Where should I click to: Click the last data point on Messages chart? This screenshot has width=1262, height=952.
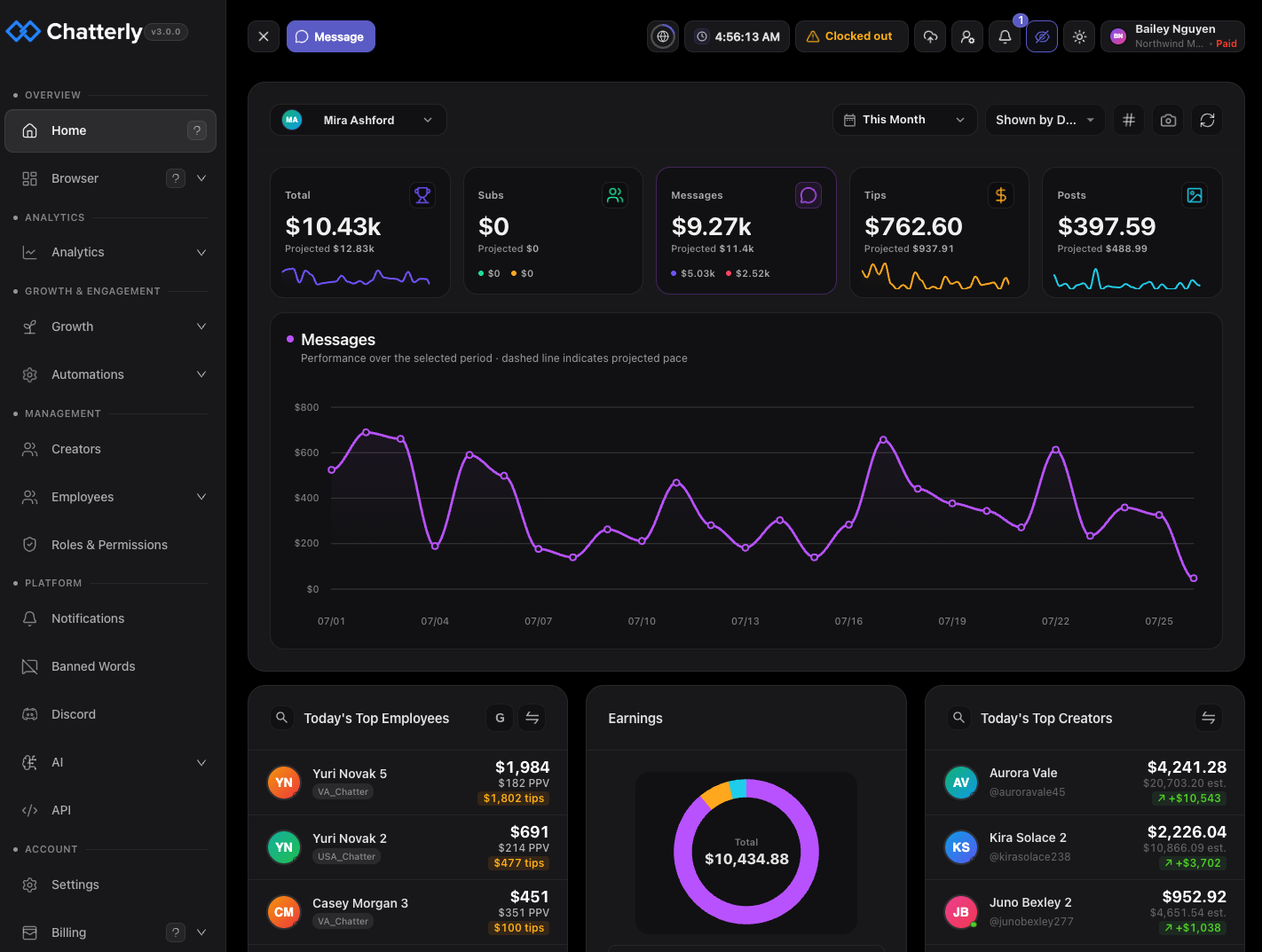[1194, 578]
